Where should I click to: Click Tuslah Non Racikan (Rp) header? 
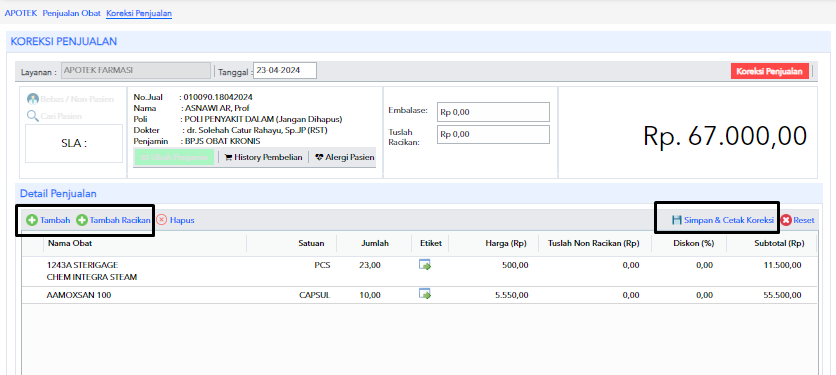pyautogui.click(x=593, y=243)
